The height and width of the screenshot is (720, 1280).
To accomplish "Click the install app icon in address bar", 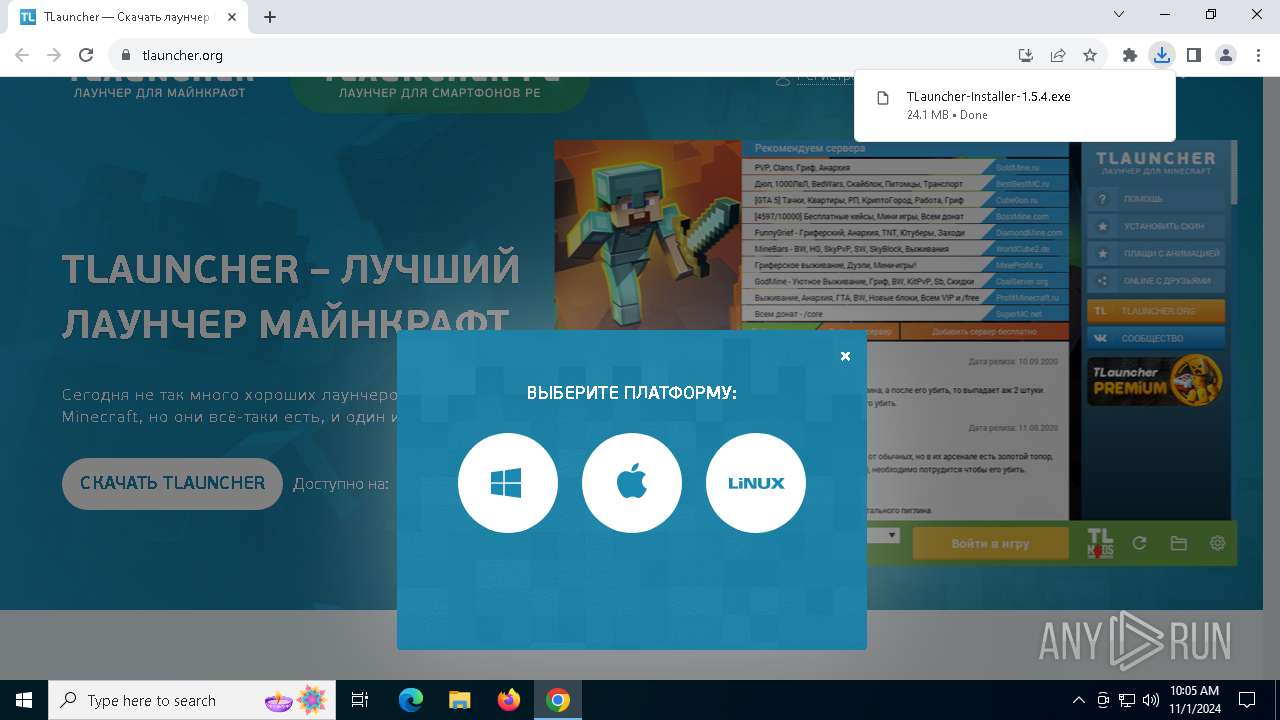I will (x=1025, y=55).
